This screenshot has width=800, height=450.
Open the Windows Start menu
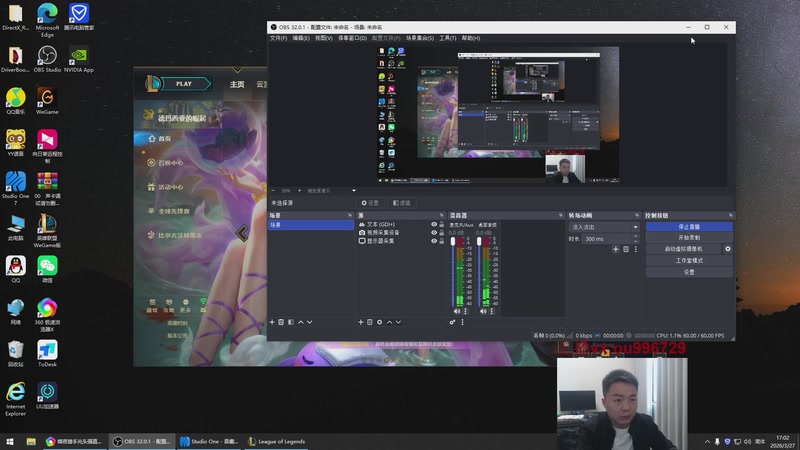pyautogui.click(x=10, y=442)
